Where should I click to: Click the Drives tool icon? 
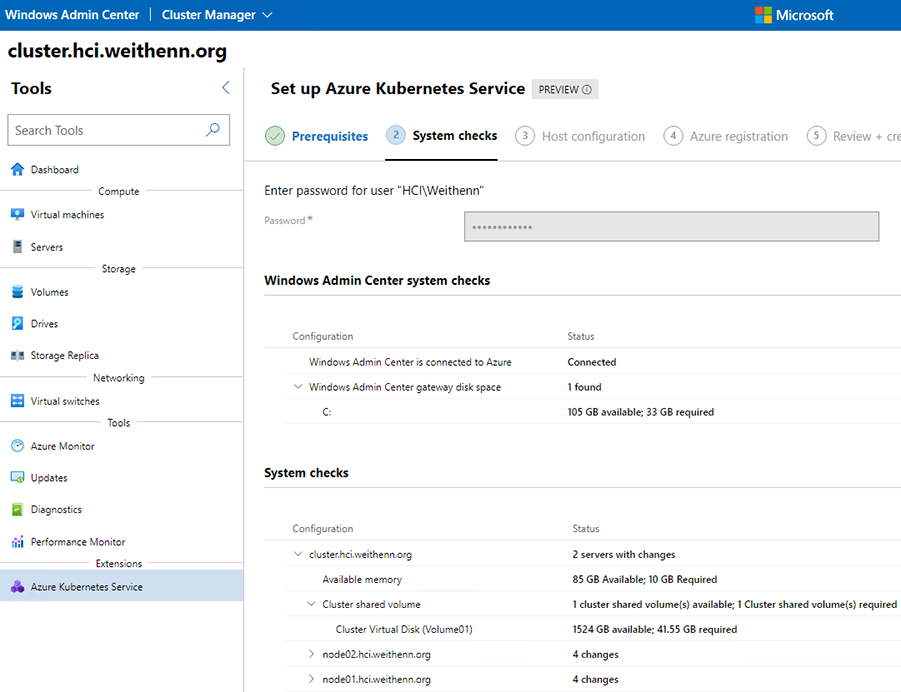17,323
